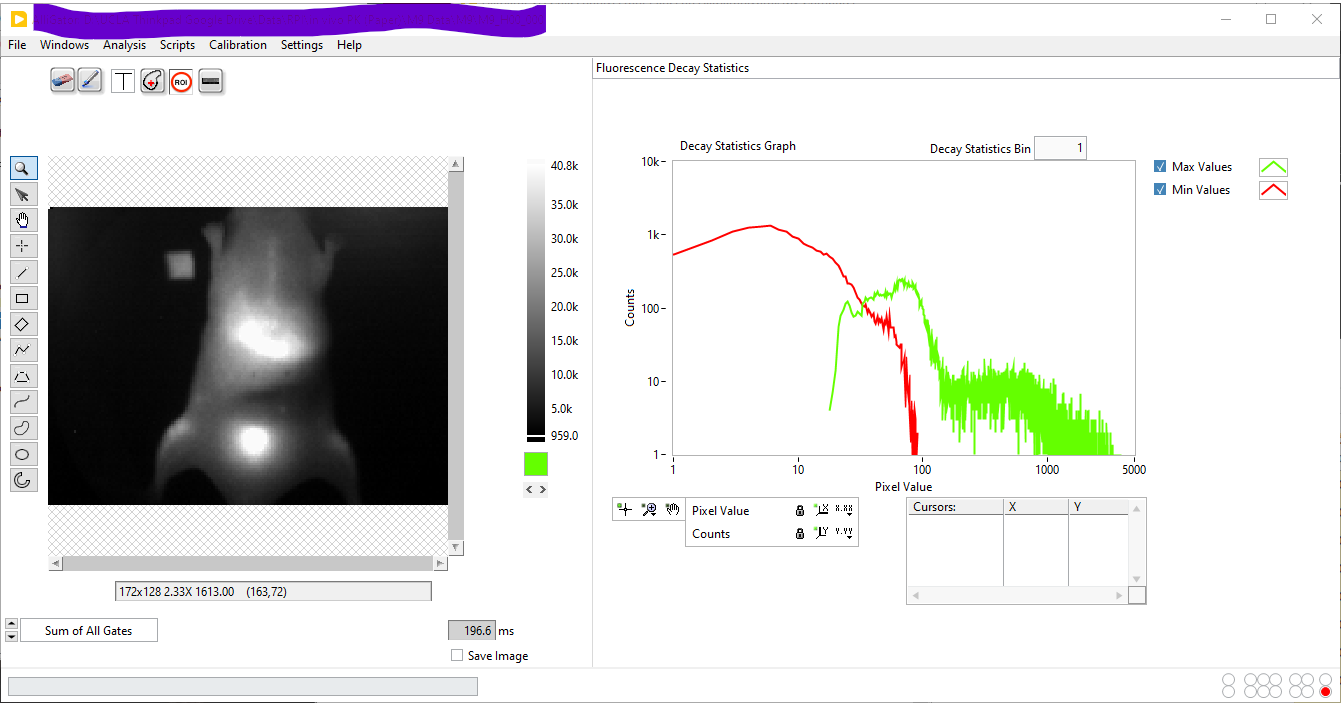Click the Cursors column header

click(x=955, y=507)
